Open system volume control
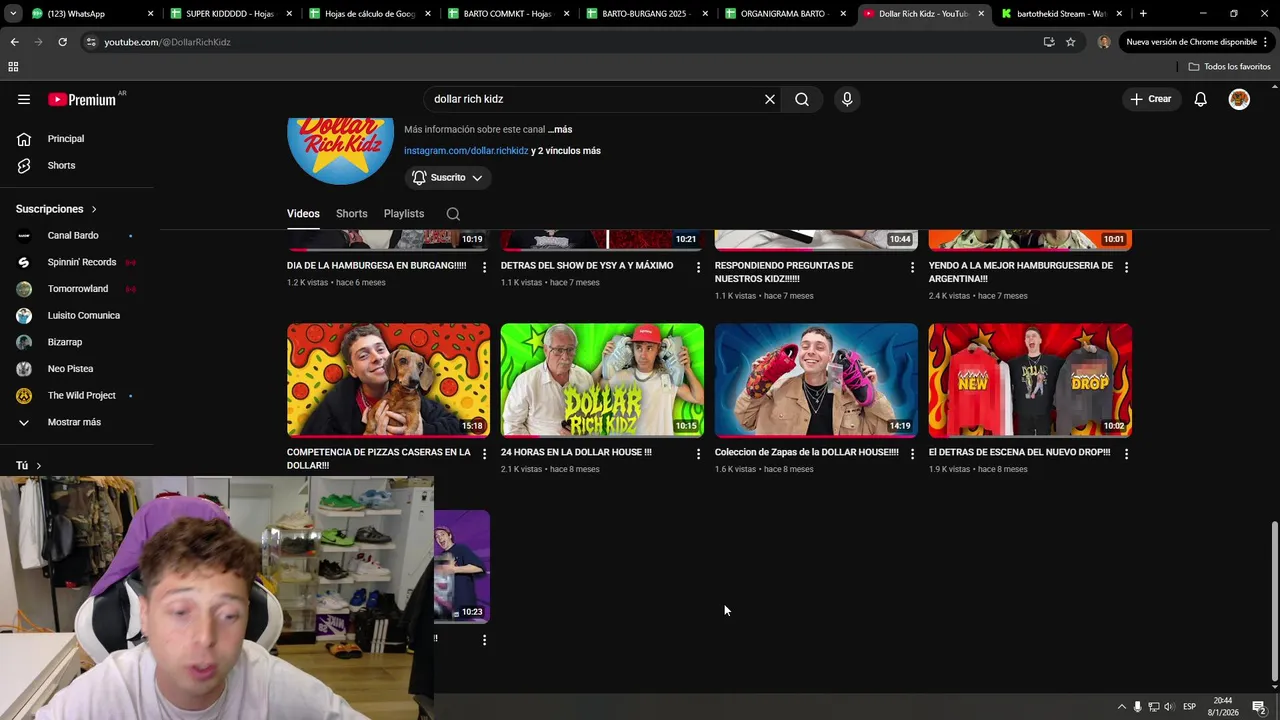 [x=1169, y=707]
